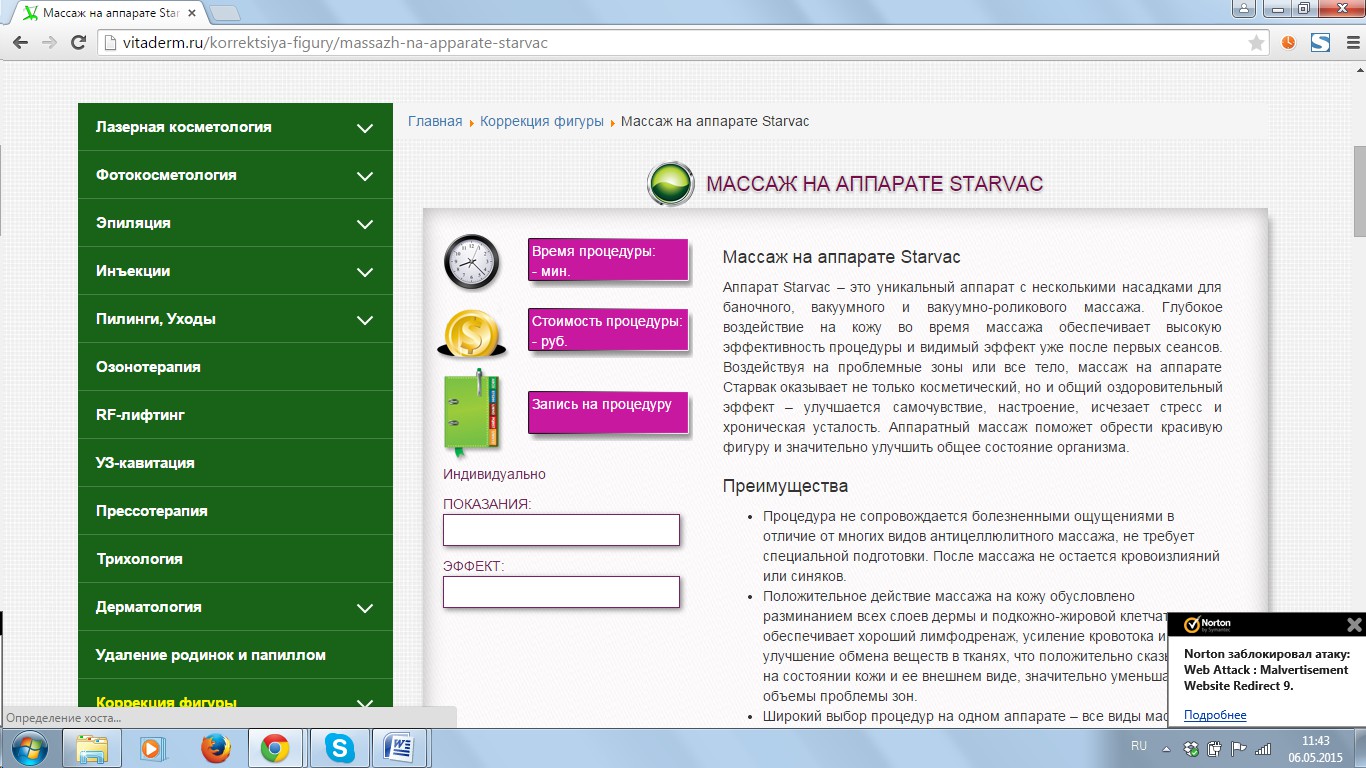Click the browser forward arrow
This screenshot has width=1366, height=768.
pos(49,43)
